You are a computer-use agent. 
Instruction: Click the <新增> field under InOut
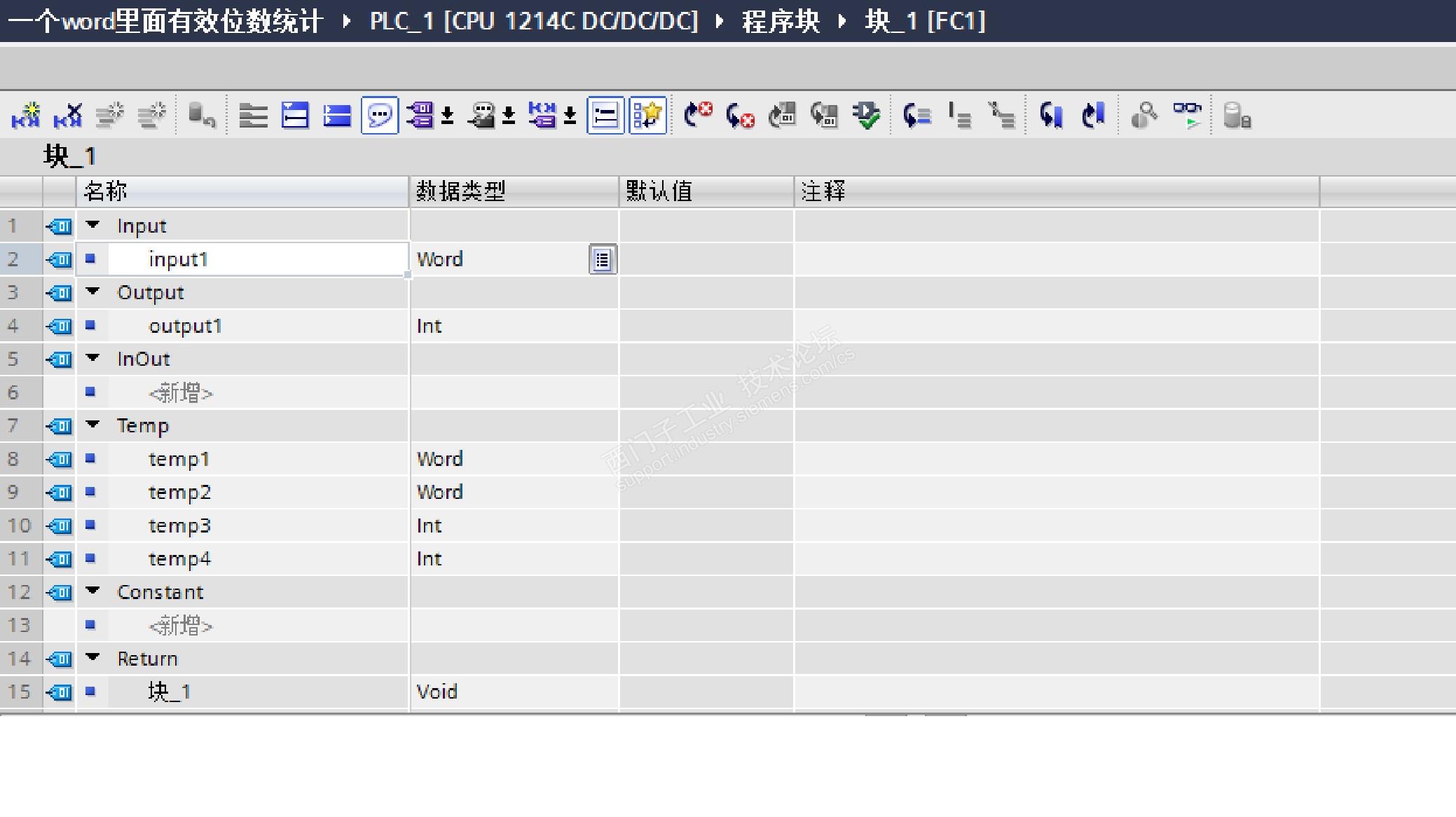(x=181, y=393)
